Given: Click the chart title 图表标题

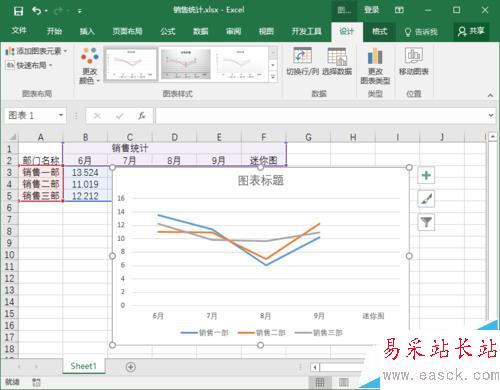Looking at the screenshot, I should click(261, 181).
